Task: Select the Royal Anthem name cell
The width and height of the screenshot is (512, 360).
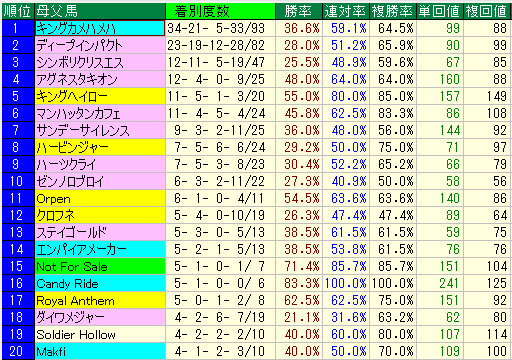Action: point(100,300)
